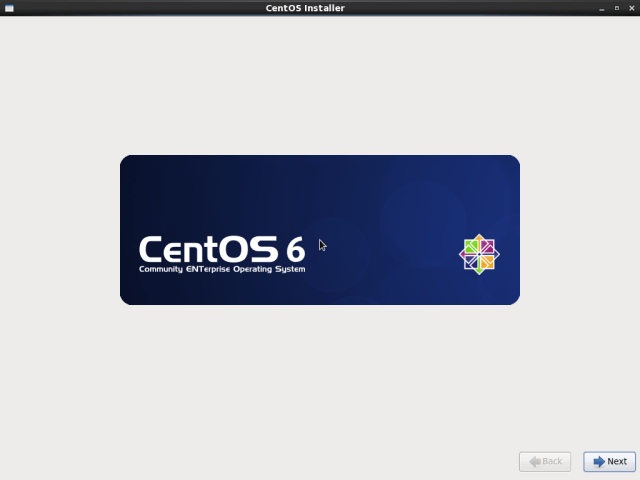Viewport: 640px width, 480px height.
Task: Click the green square of the CentOS logo
Action: pos(472,247)
